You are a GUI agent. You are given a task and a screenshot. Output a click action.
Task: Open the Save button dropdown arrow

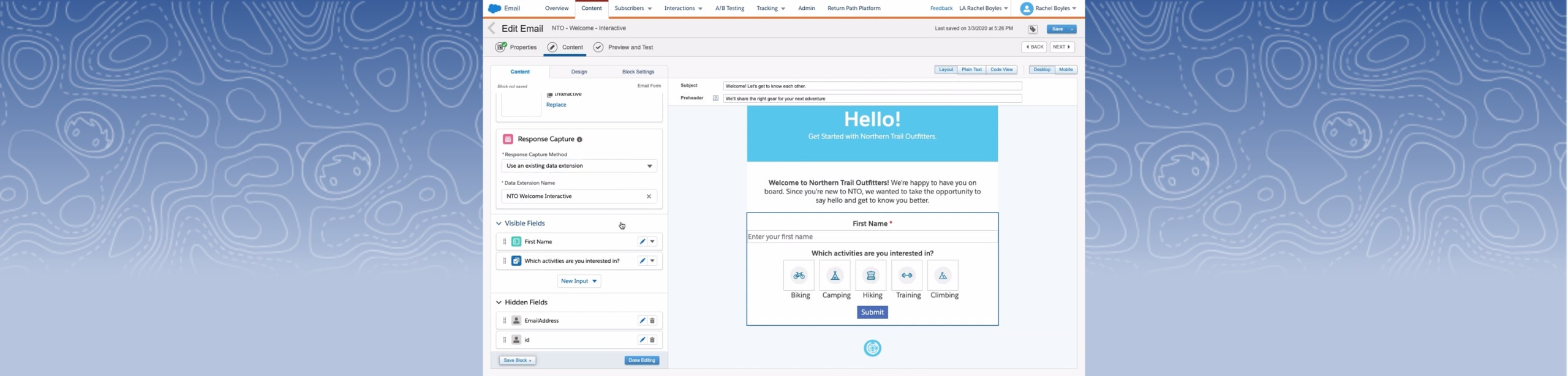[x=1072, y=29]
